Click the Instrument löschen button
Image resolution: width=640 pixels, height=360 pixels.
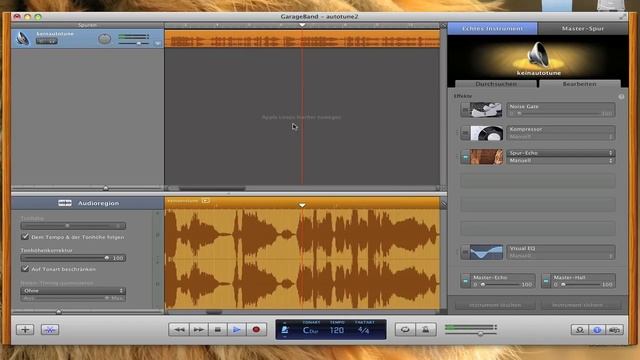[495, 305]
